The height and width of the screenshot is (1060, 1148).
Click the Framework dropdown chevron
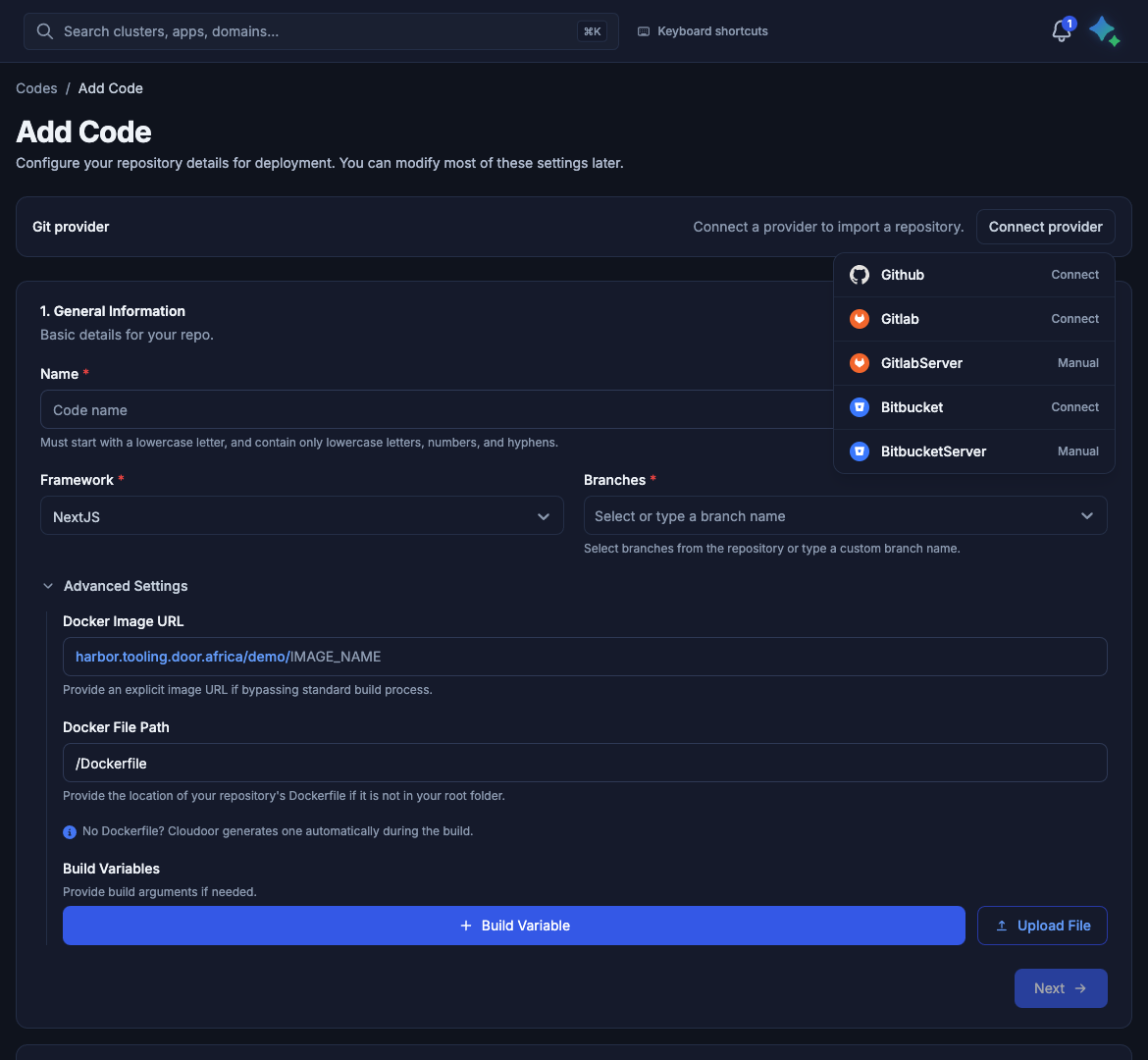pos(544,516)
